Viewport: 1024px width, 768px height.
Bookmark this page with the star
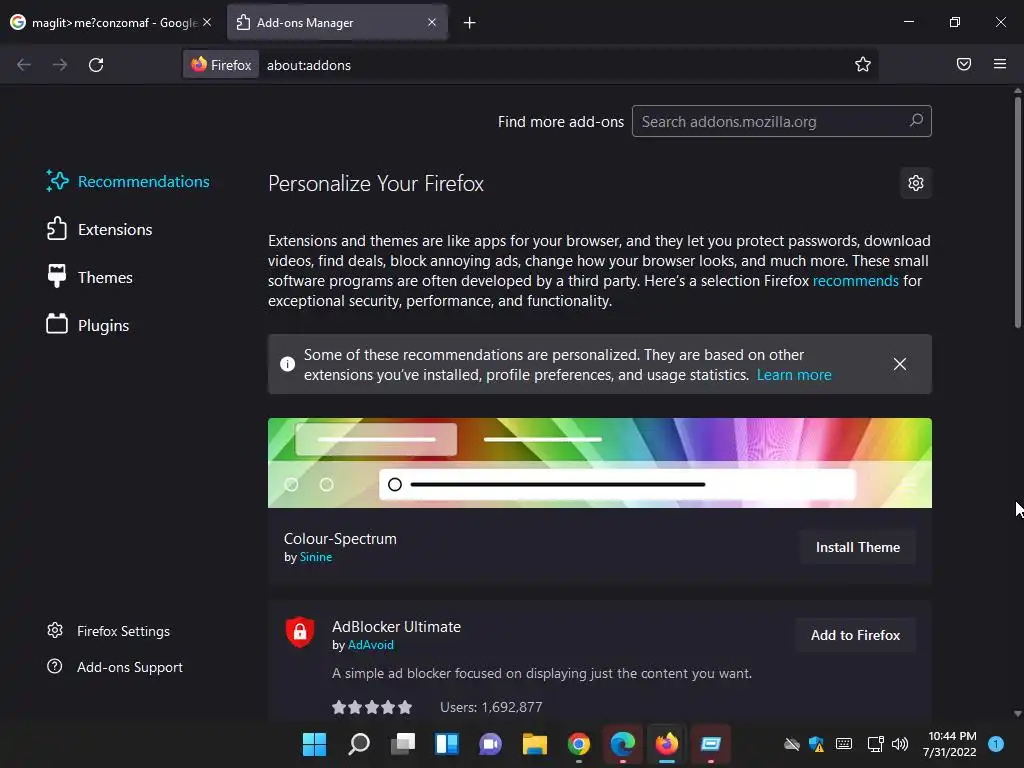(863, 64)
